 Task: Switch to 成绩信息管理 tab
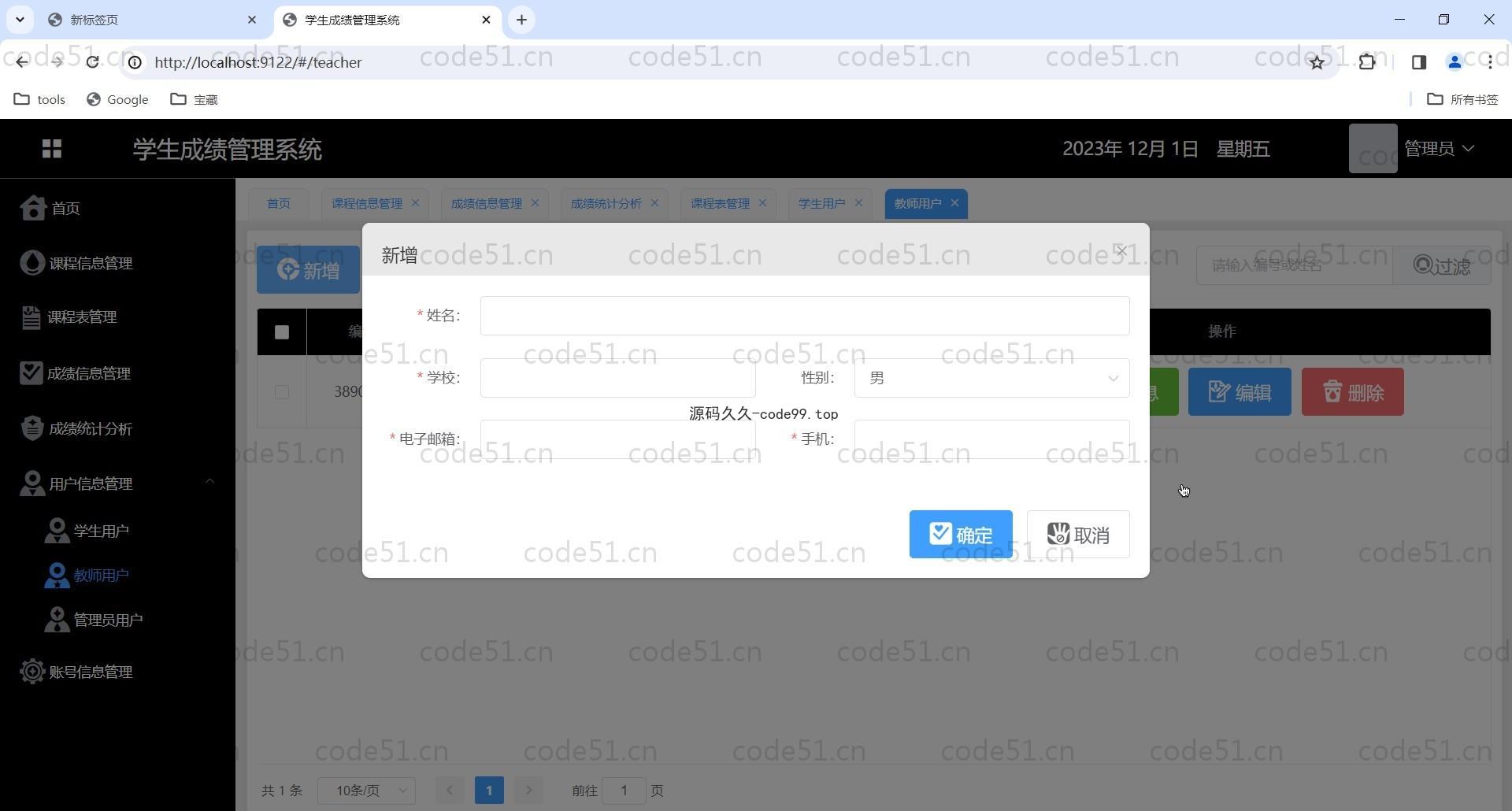487,204
